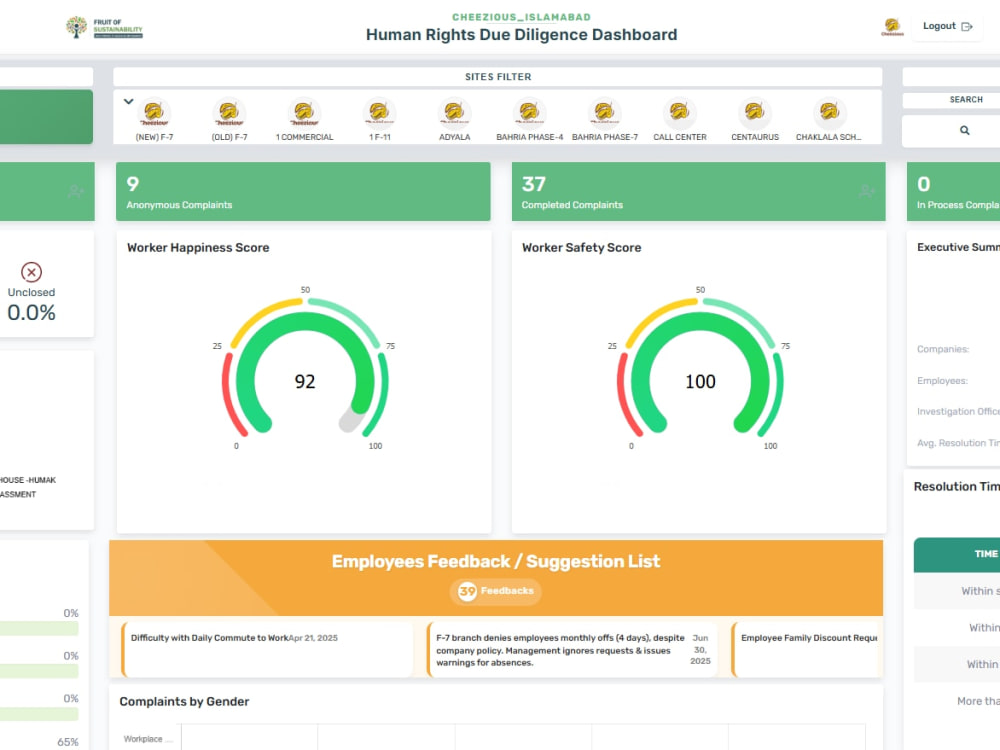The width and height of the screenshot is (1000, 750).
Task: Click the safety score value 100
Action: coord(700,381)
